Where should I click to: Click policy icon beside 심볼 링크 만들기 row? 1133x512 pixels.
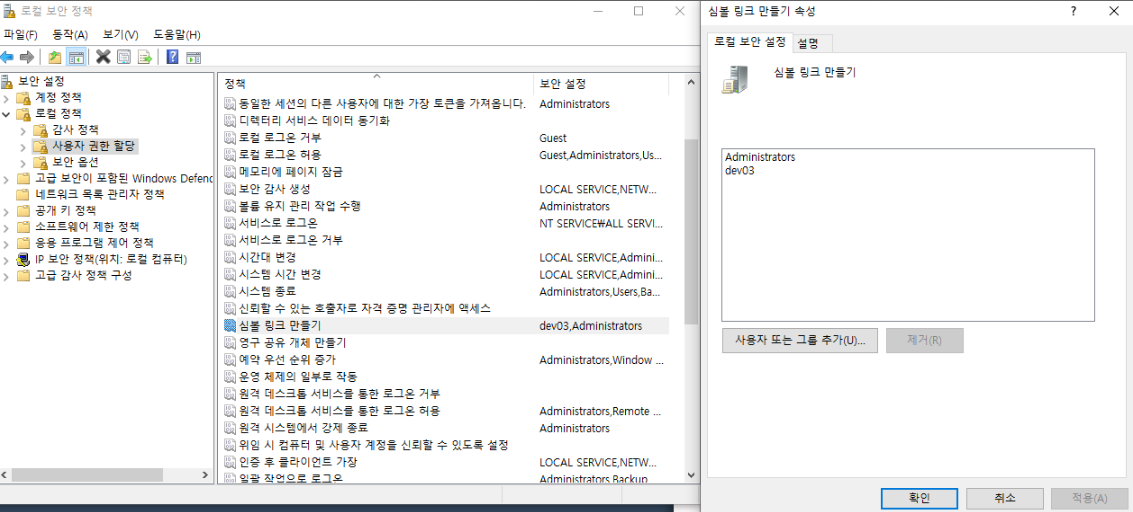231,326
